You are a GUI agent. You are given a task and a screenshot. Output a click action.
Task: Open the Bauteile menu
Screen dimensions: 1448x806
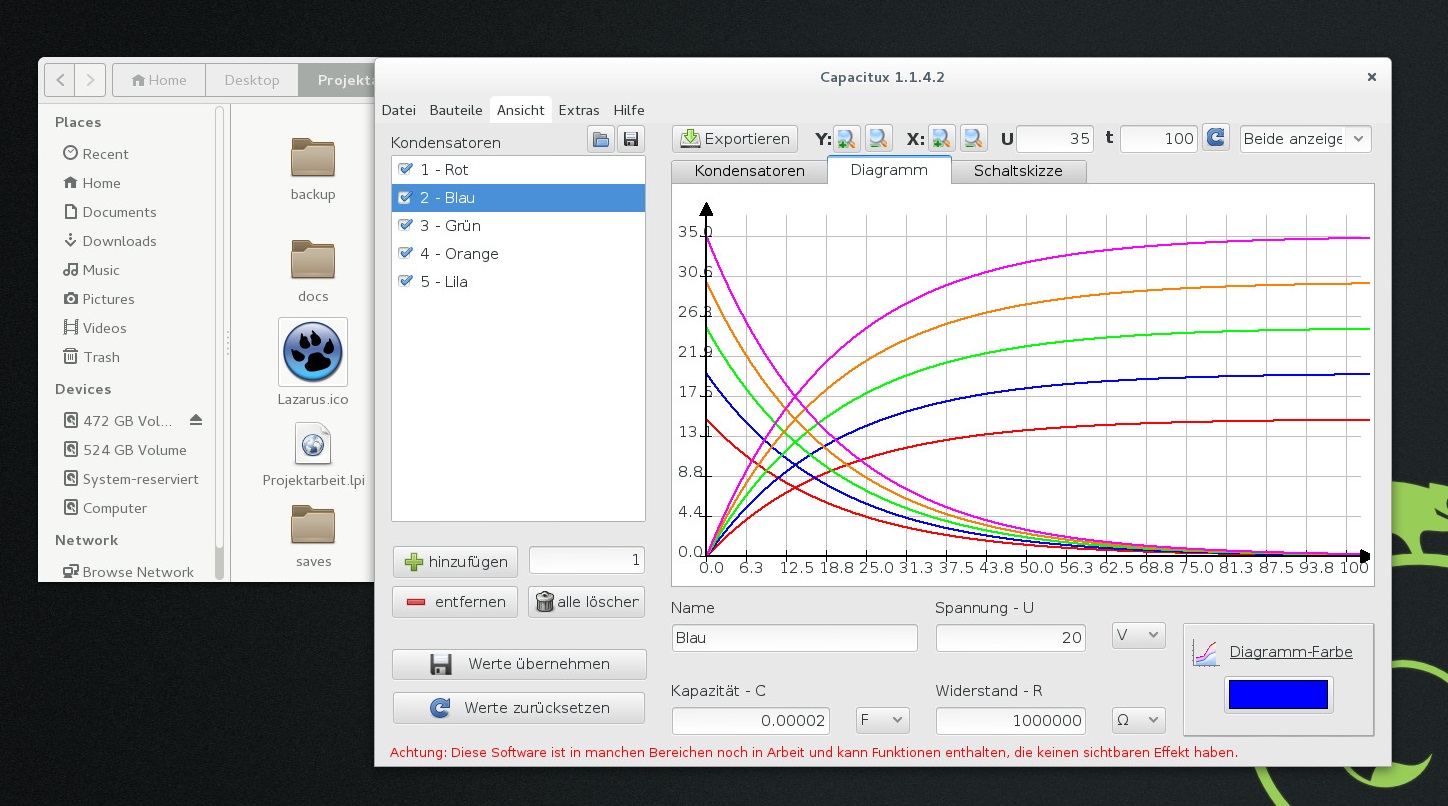click(456, 110)
